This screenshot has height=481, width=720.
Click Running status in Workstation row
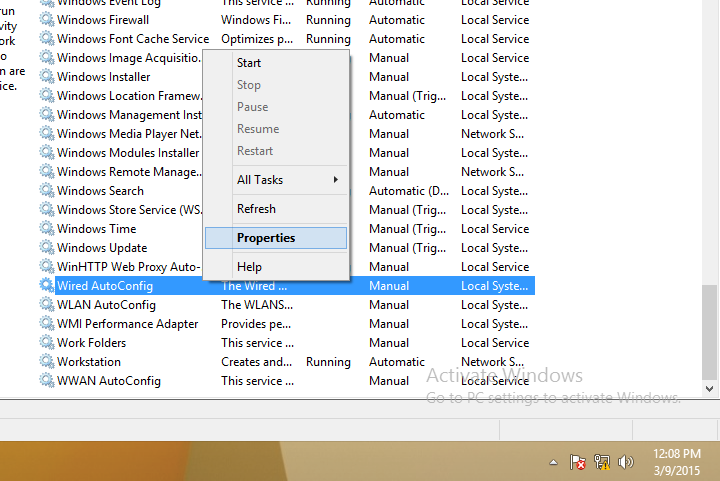(x=328, y=362)
